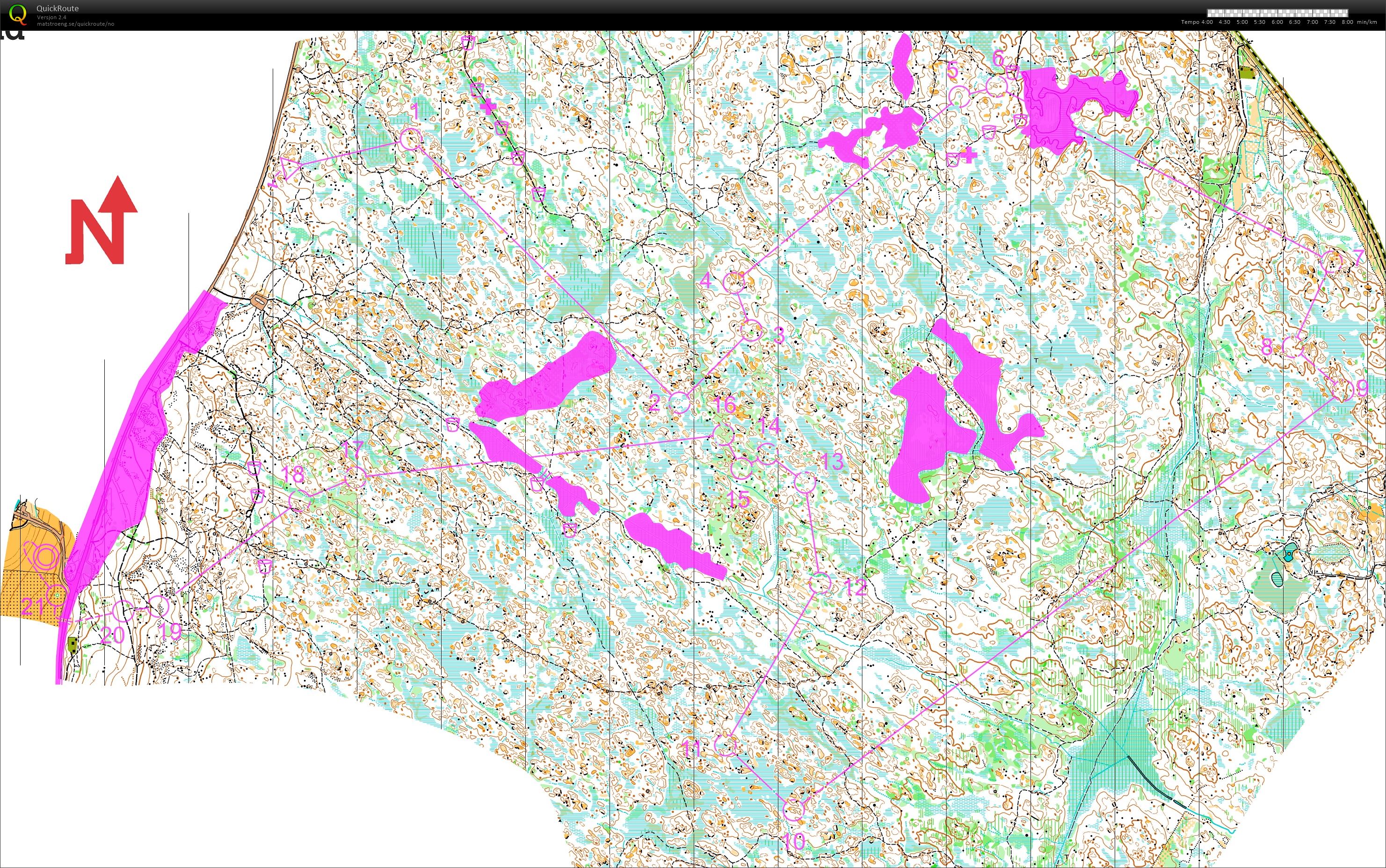Viewport: 1386px width, 868px height.
Task: Select control circle 11 on the course
Action: click(x=726, y=745)
